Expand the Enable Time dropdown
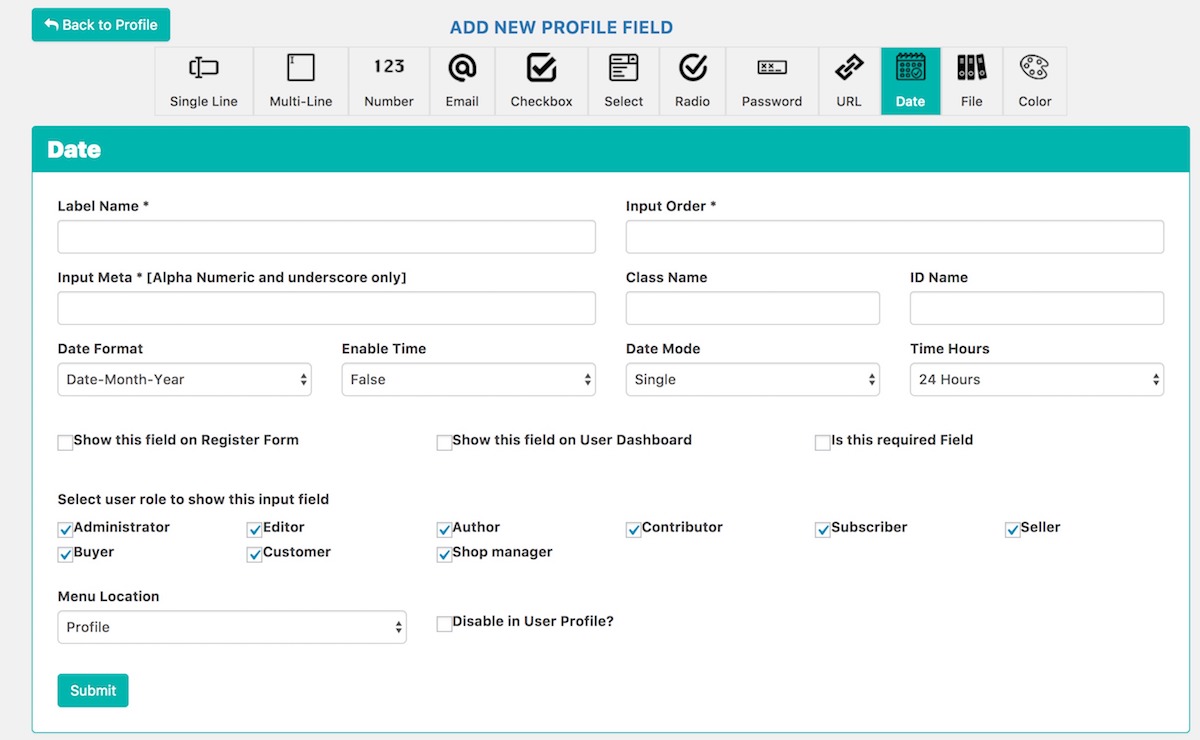1200x740 pixels. [468, 380]
